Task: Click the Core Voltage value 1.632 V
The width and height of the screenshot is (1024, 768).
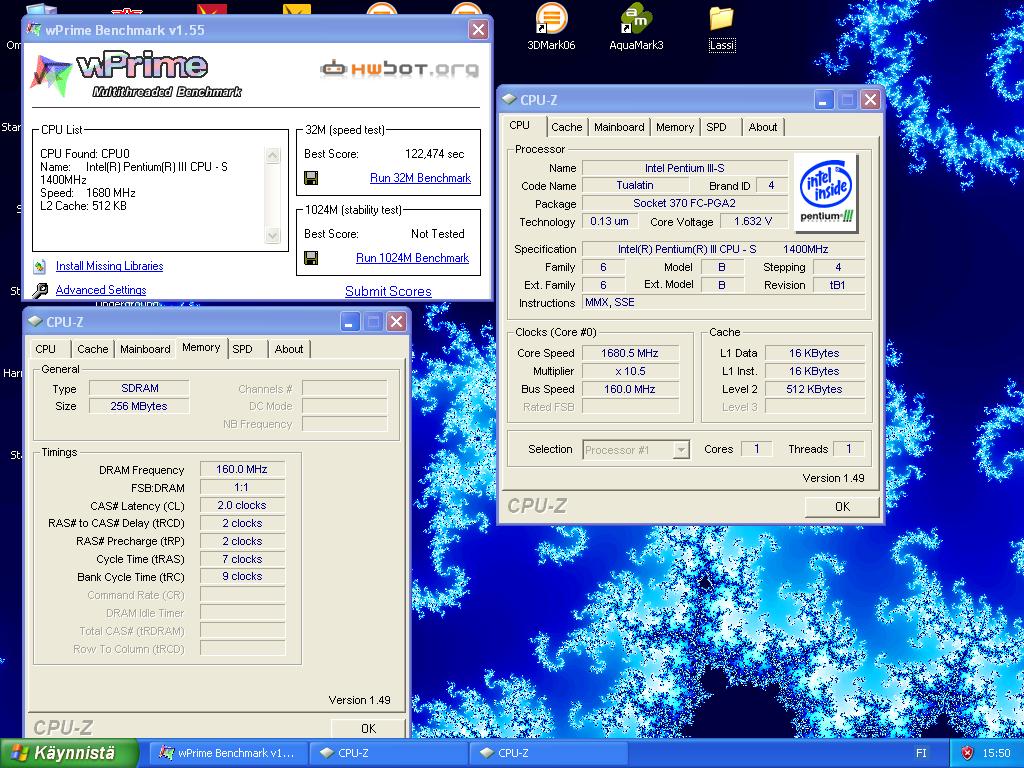Action: [x=752, y=221]
